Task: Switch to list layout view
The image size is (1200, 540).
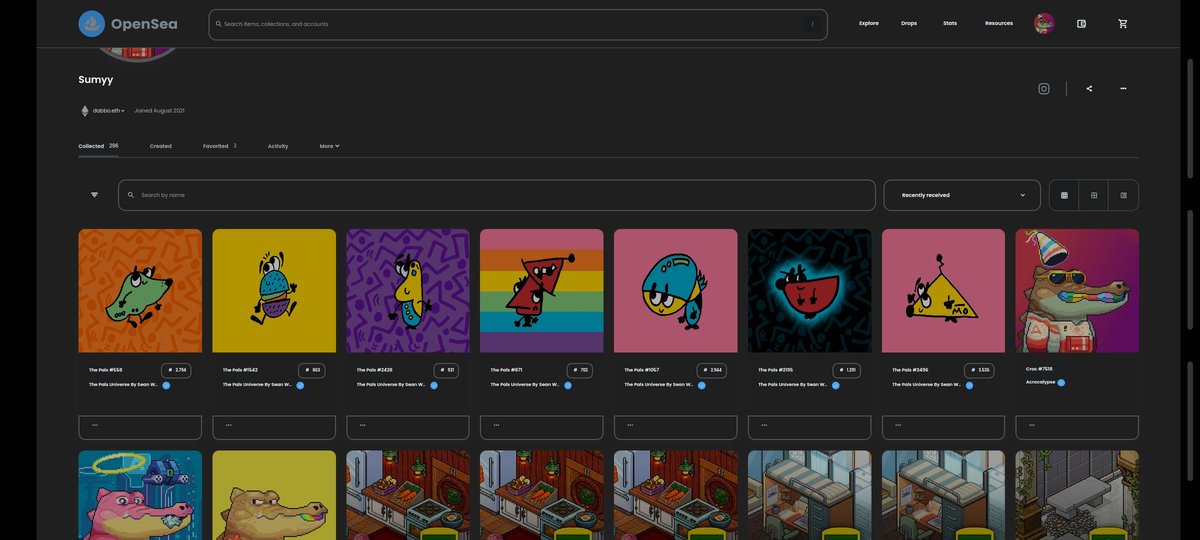Action: [x=1124, y=195]
